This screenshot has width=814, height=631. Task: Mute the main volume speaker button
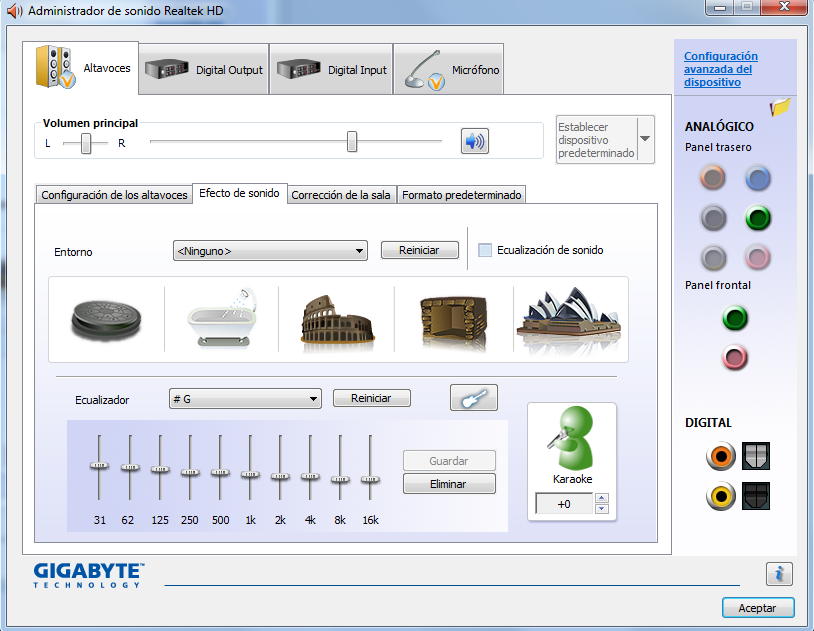tap(474, 141)
